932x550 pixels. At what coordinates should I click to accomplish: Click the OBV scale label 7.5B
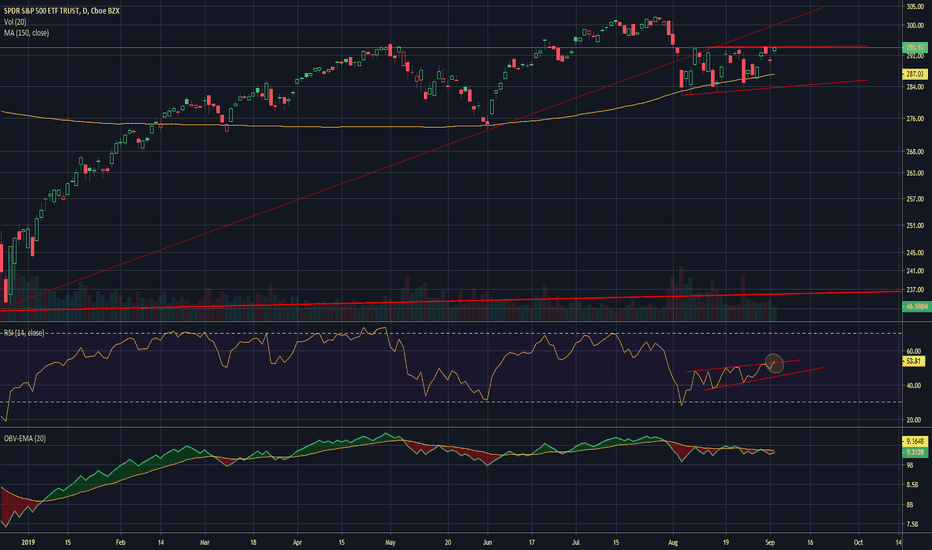coord(912,524)
